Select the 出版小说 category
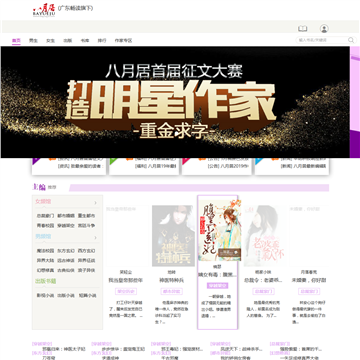360x360 pixels. click(66, 295)
